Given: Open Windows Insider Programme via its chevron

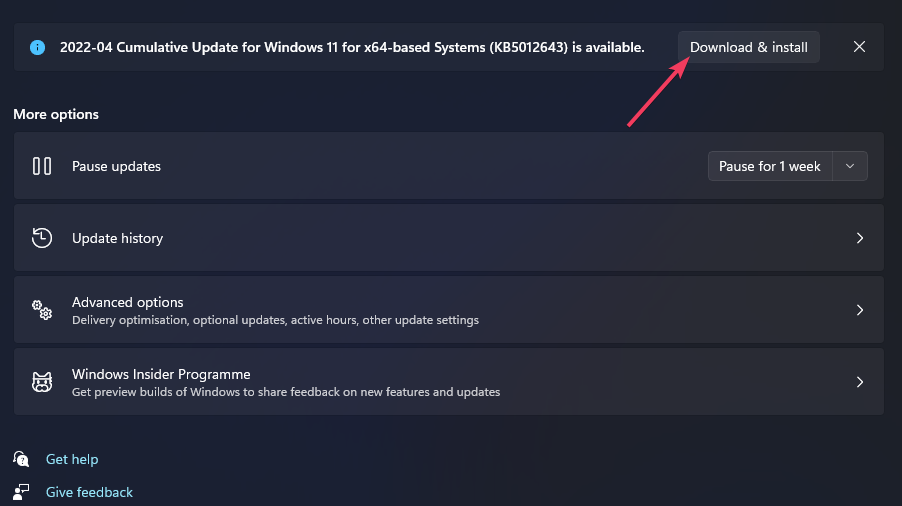Looking at the screenshot, I should pyautogui.click(x=859, y=382).
